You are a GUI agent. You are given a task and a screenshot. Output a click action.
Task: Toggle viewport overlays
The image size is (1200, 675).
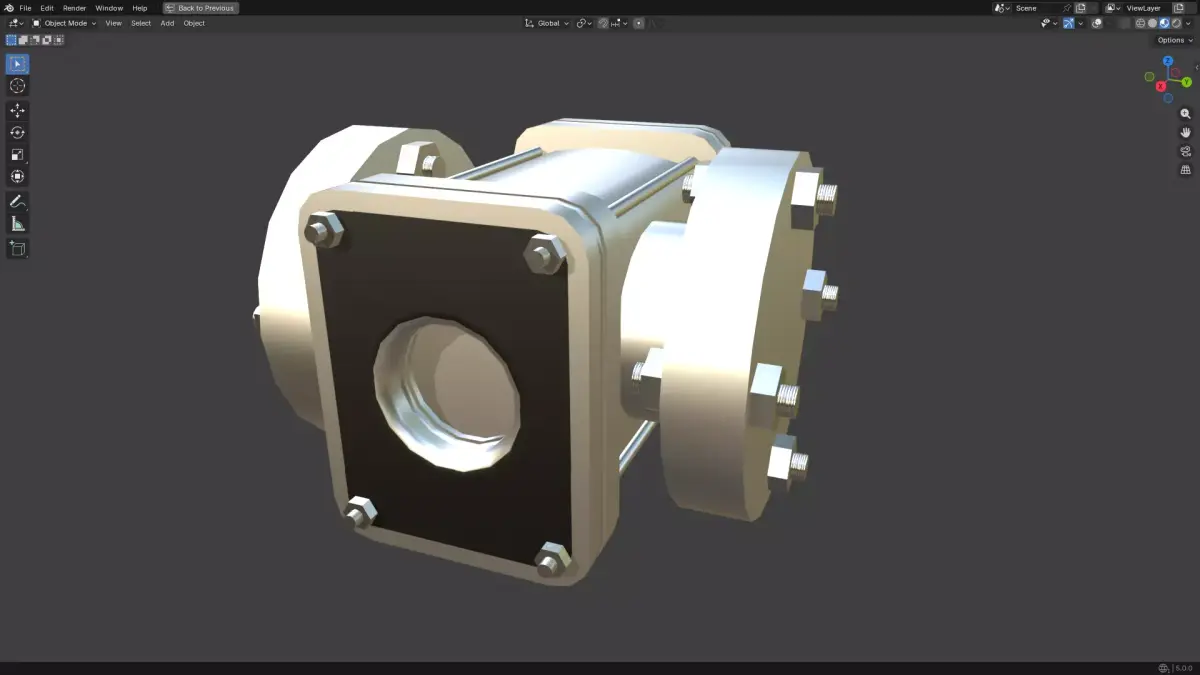pos(1097,23)
